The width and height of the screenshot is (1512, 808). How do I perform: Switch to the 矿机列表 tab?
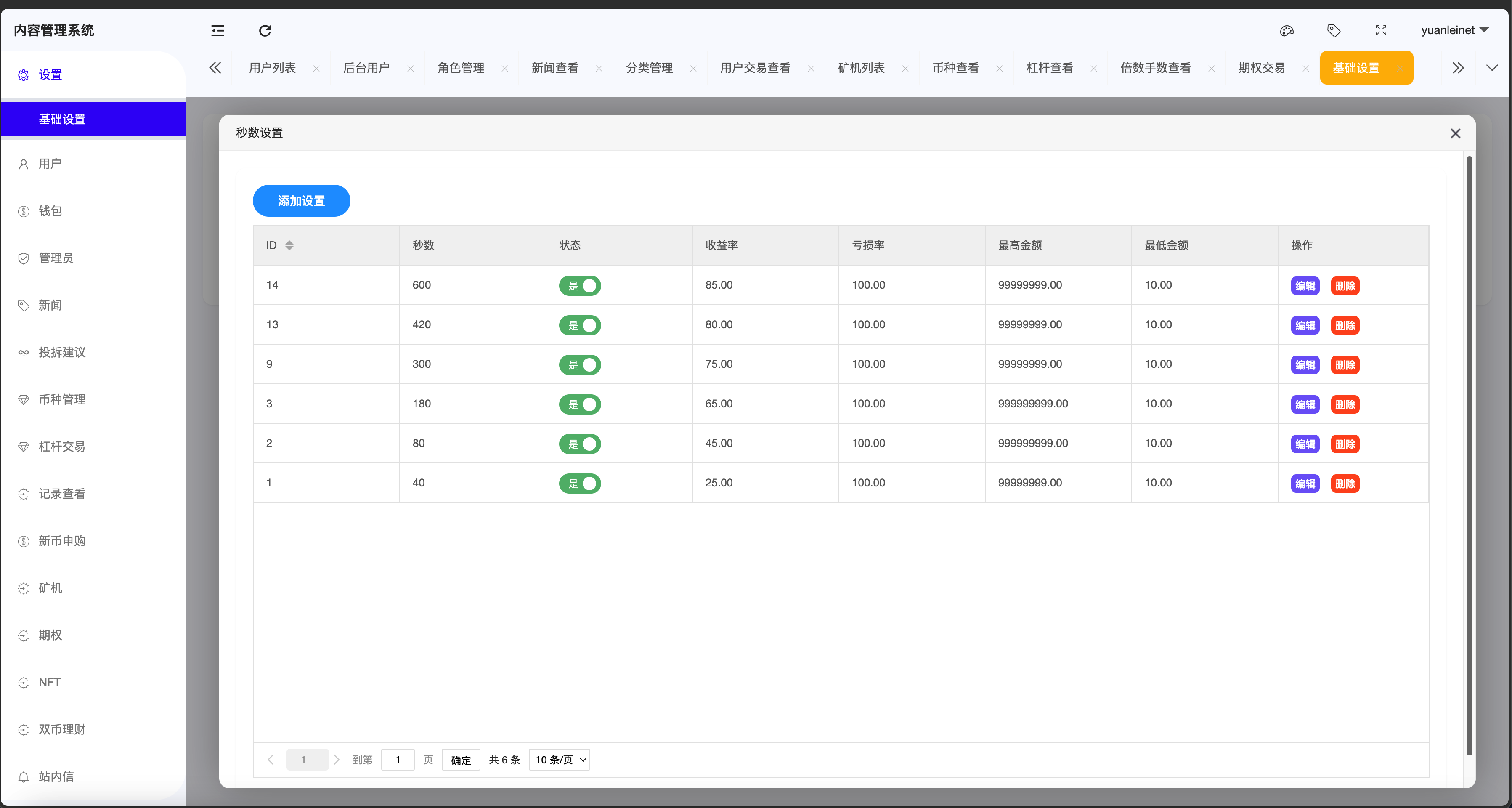click(861, 68)
